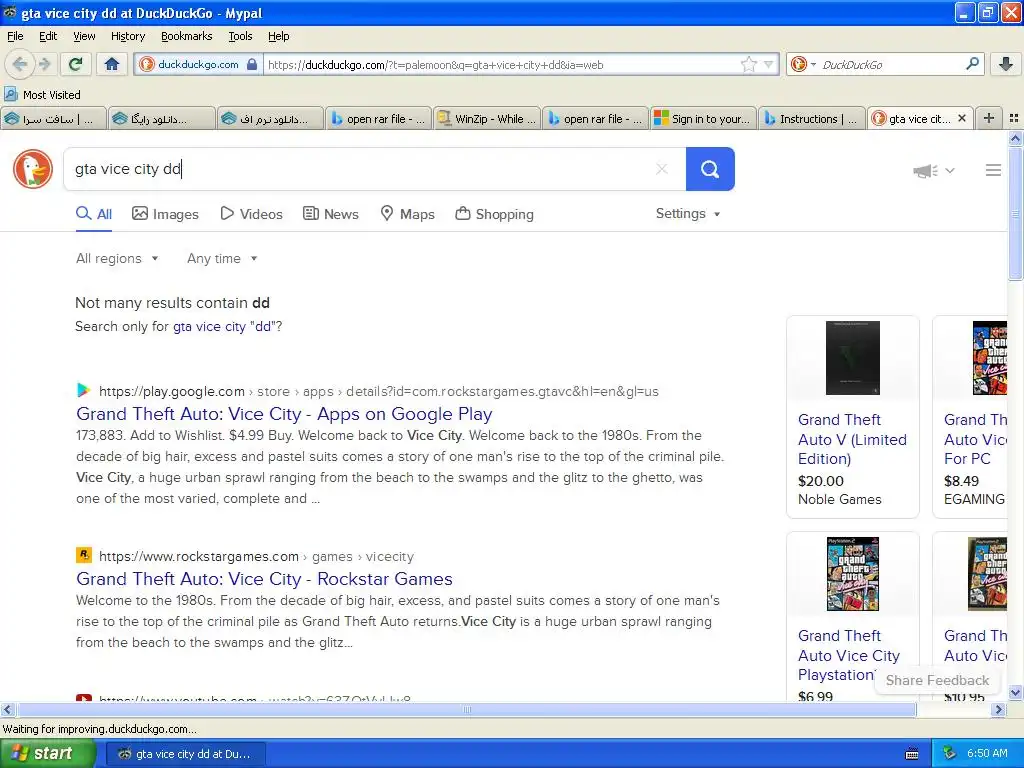Switch to the Sign in to your browser tab
Image resolution: width=1024 pixels, height=768 pixels.
703,118
